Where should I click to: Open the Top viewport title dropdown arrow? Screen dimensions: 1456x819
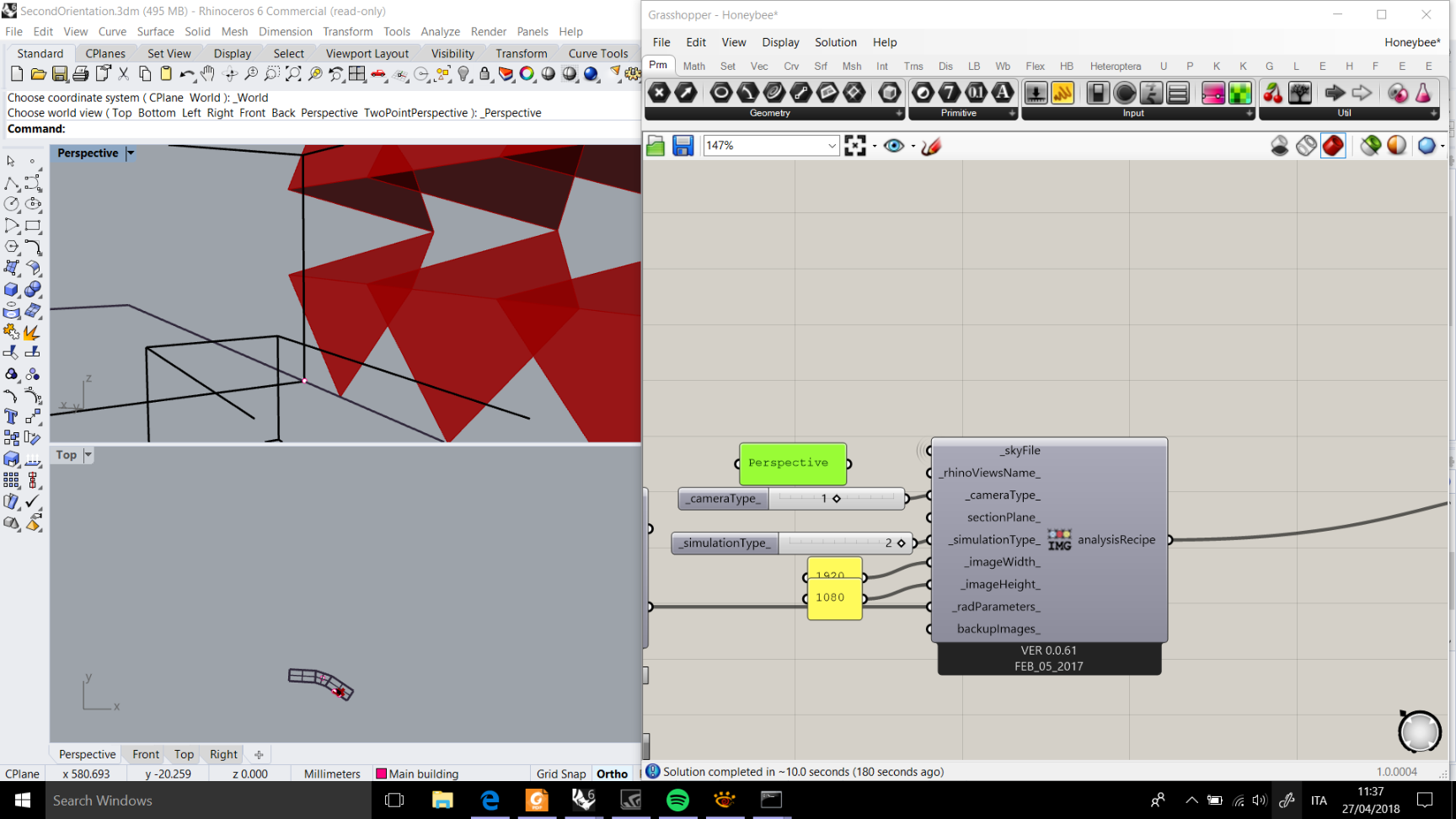88,455
